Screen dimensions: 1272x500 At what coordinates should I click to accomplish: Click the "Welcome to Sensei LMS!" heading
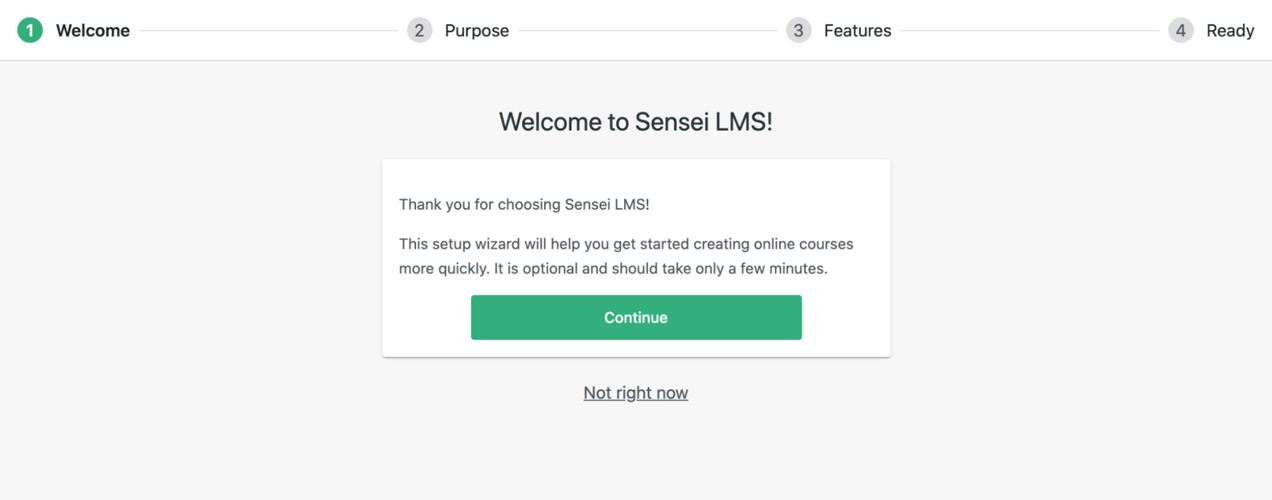[636, 122]
